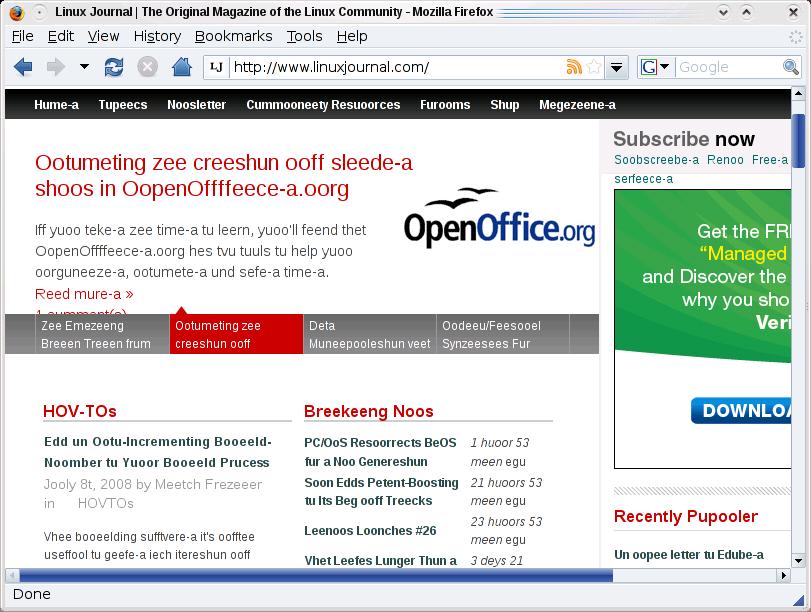Image resolution: width=811 pixels, height=612 pixels.
Task: Bookmark this page with the star icon
Action: pyautogui.click(x=594, y=67)
